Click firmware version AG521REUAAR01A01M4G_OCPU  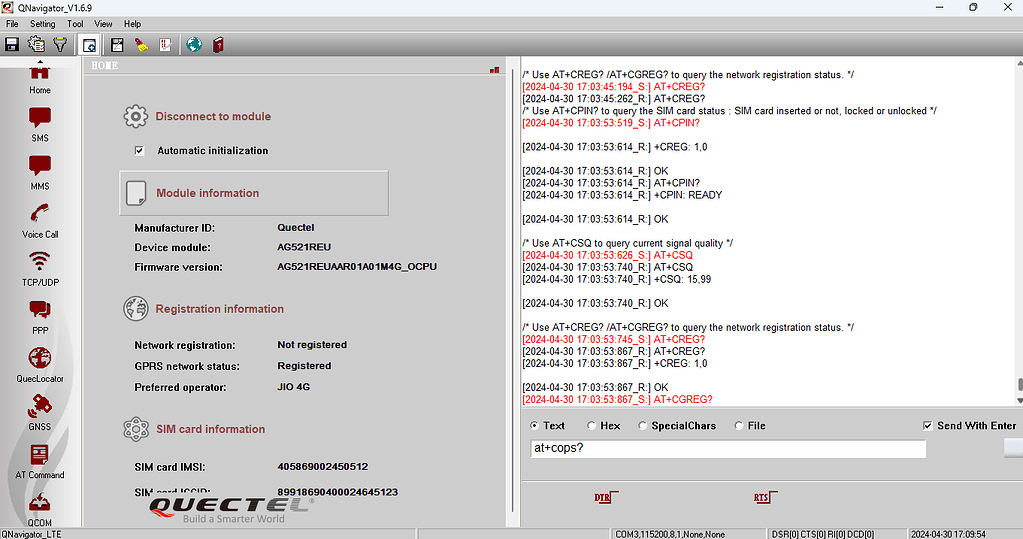coord(357,266)
